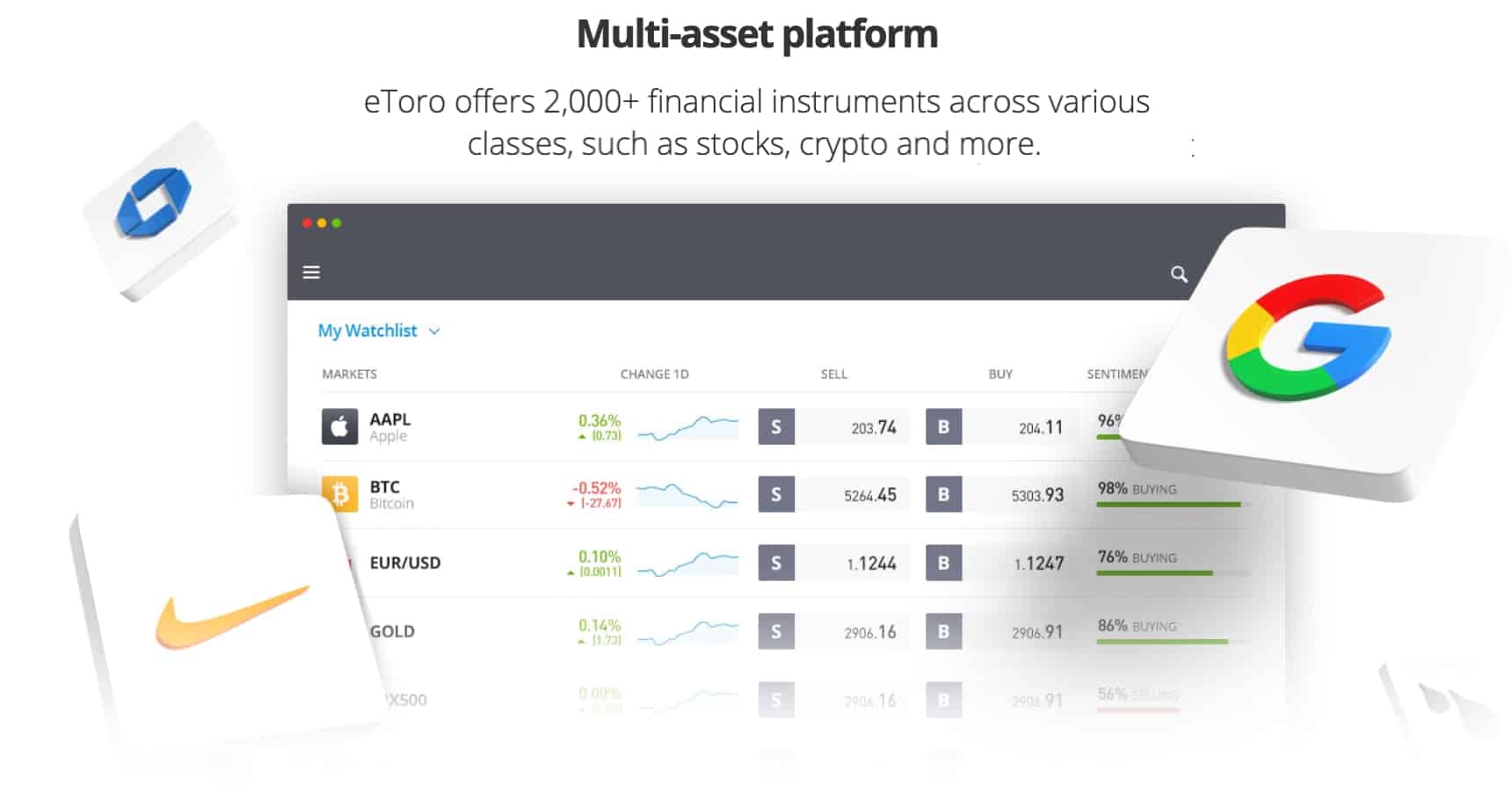Viewport: 1512px width, 786px height.
Task: Click the BUY column header
Action: pos(1000,374)
